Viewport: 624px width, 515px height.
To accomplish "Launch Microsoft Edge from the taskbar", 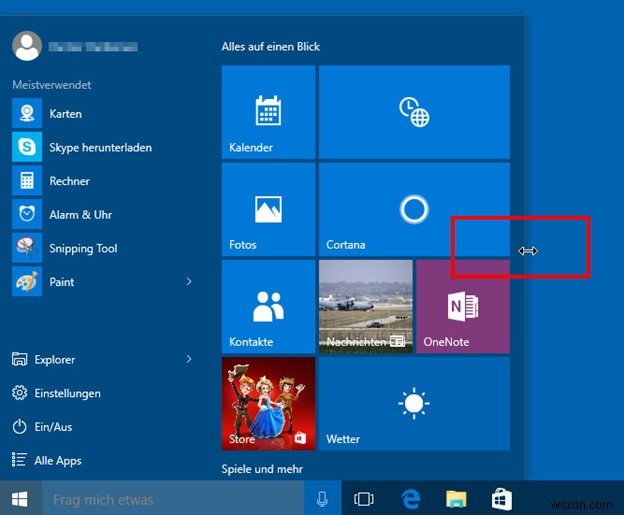I will 410,499.
